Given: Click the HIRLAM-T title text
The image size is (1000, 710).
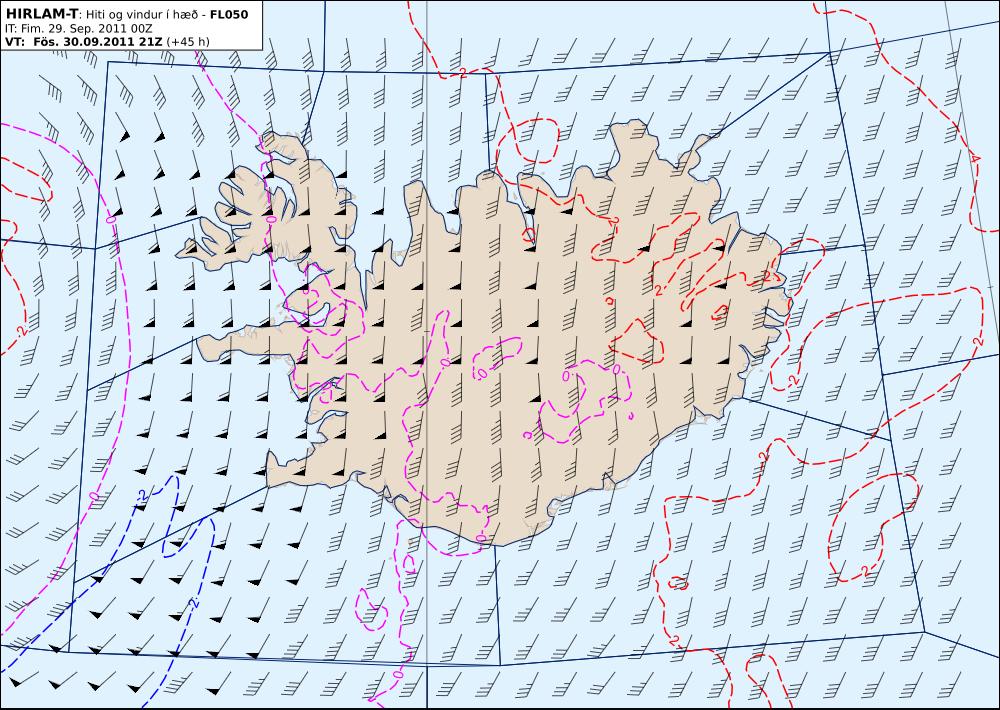Looking at the screenshot, I should [41, 15].
